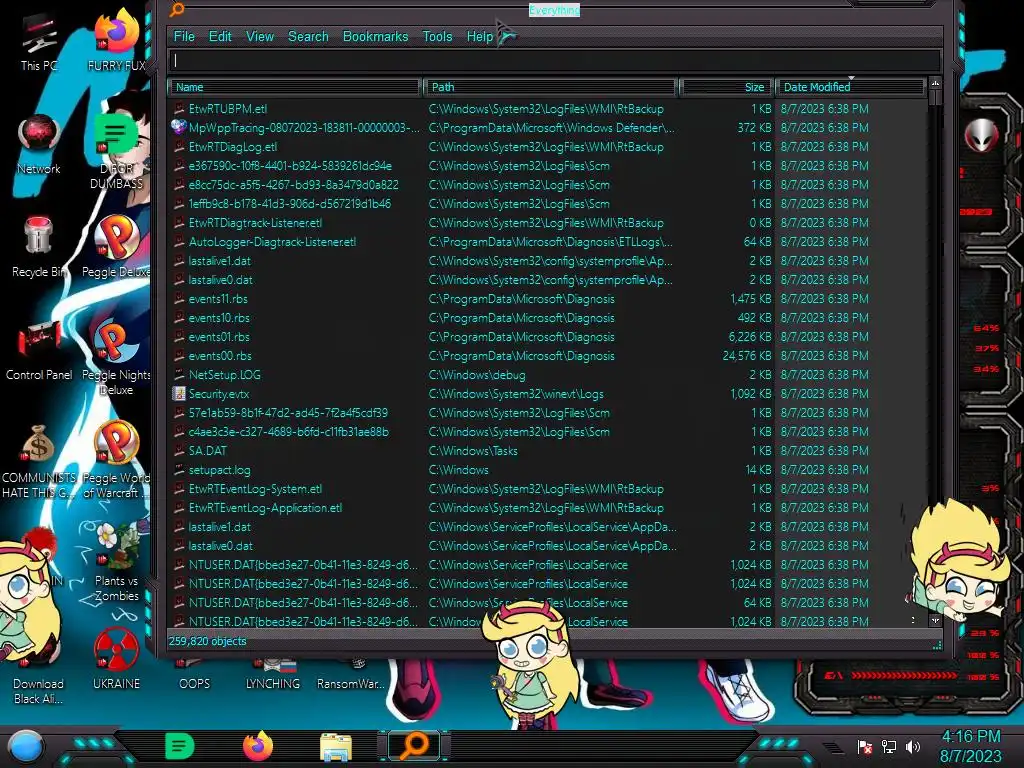Open the Edit menu
1024x768 pixels.
[x=220, y=37]
